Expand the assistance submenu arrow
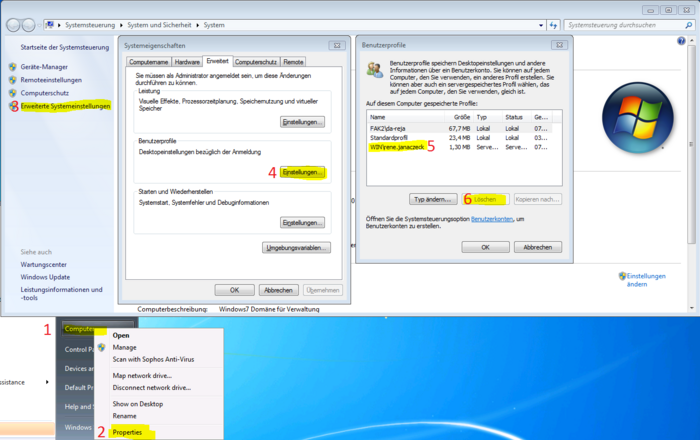Screen dimensions: 700x440 47,382
